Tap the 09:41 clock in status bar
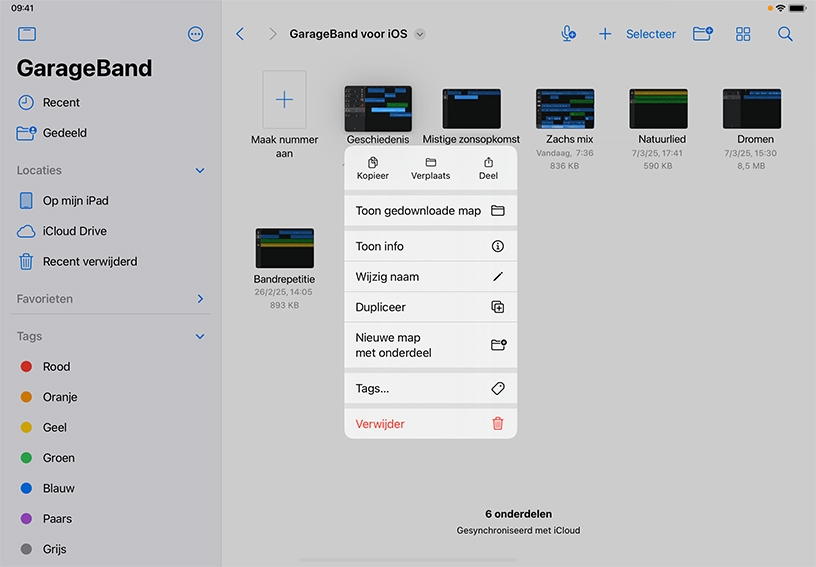 pos(22,8)
